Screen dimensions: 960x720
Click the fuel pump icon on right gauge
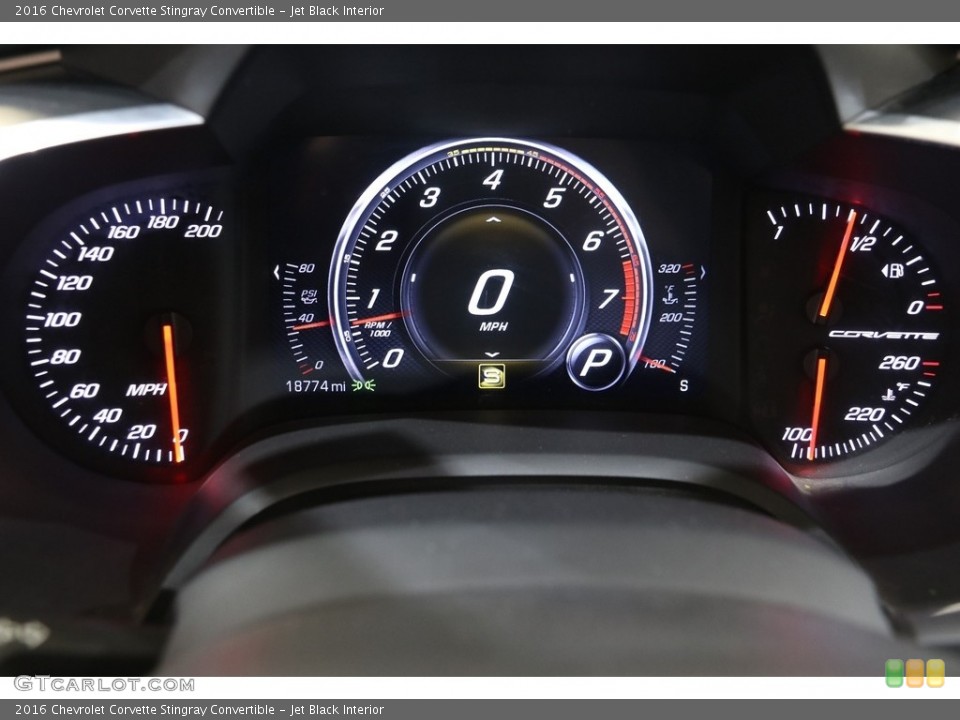coord(893,270)
